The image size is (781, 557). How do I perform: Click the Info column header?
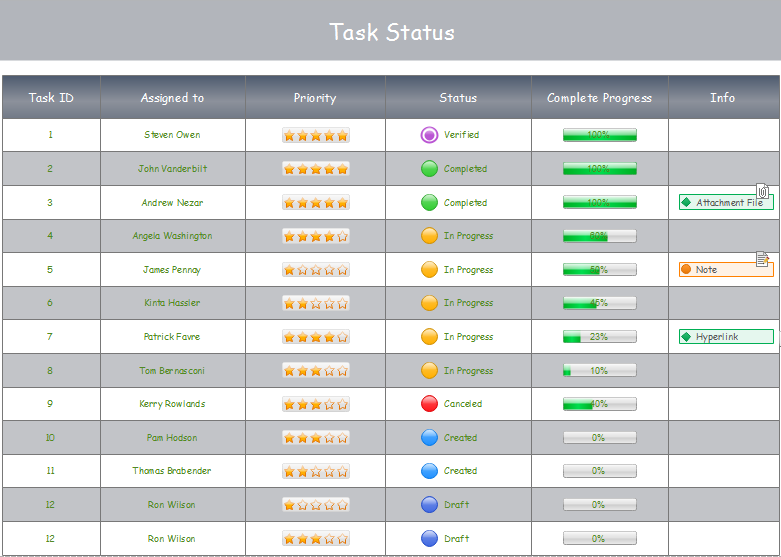click(723, 97)
